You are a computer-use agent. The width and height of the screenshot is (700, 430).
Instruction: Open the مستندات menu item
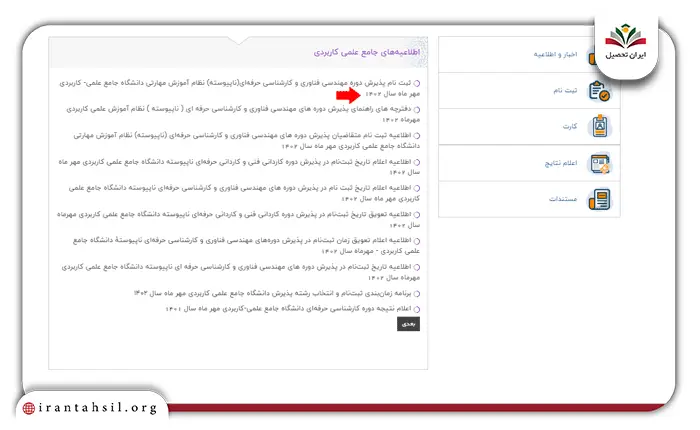562,199
